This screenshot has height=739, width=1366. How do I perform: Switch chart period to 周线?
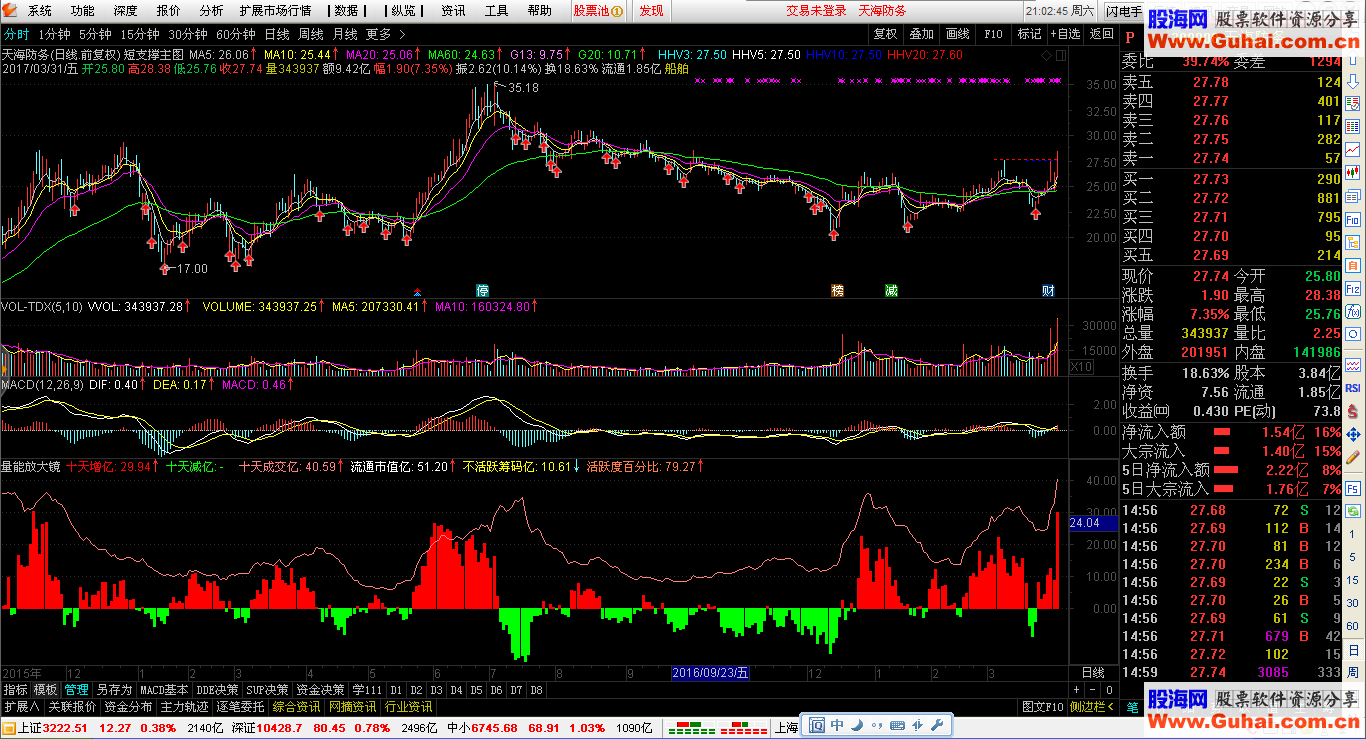pyautogui.click(x=311, y=33)
